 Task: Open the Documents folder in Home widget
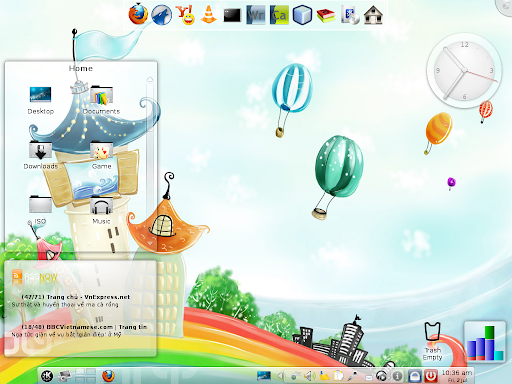[101, 100]
